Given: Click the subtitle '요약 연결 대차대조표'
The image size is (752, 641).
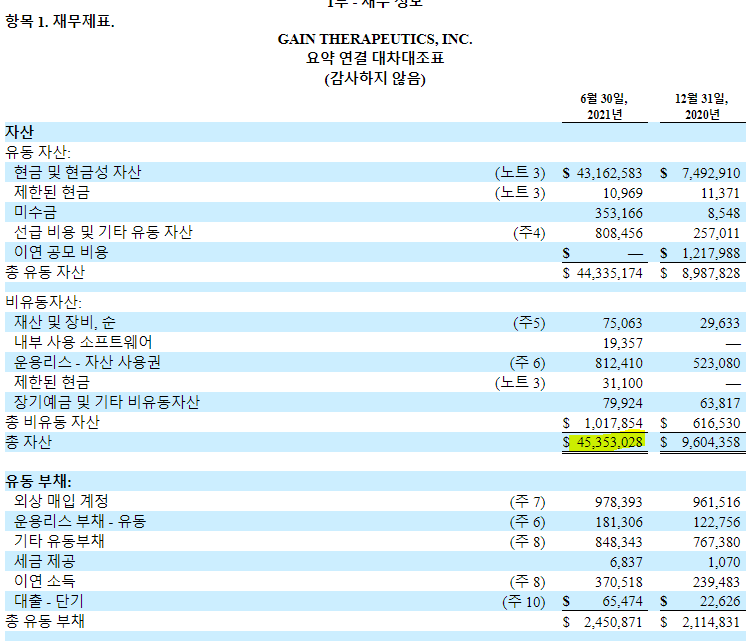Looking at the screenshot, I should tap(375, 58).
